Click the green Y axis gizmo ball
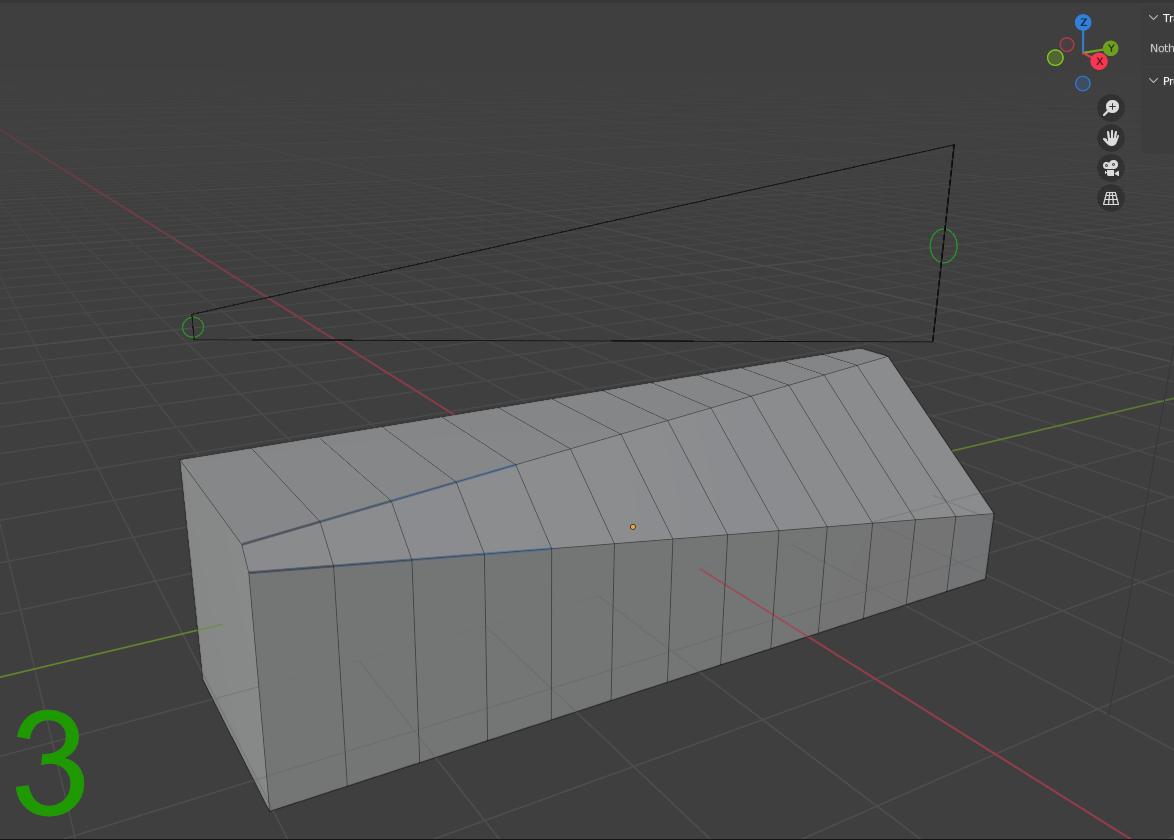The image size is (1174, 840). tap(1110, 49)
